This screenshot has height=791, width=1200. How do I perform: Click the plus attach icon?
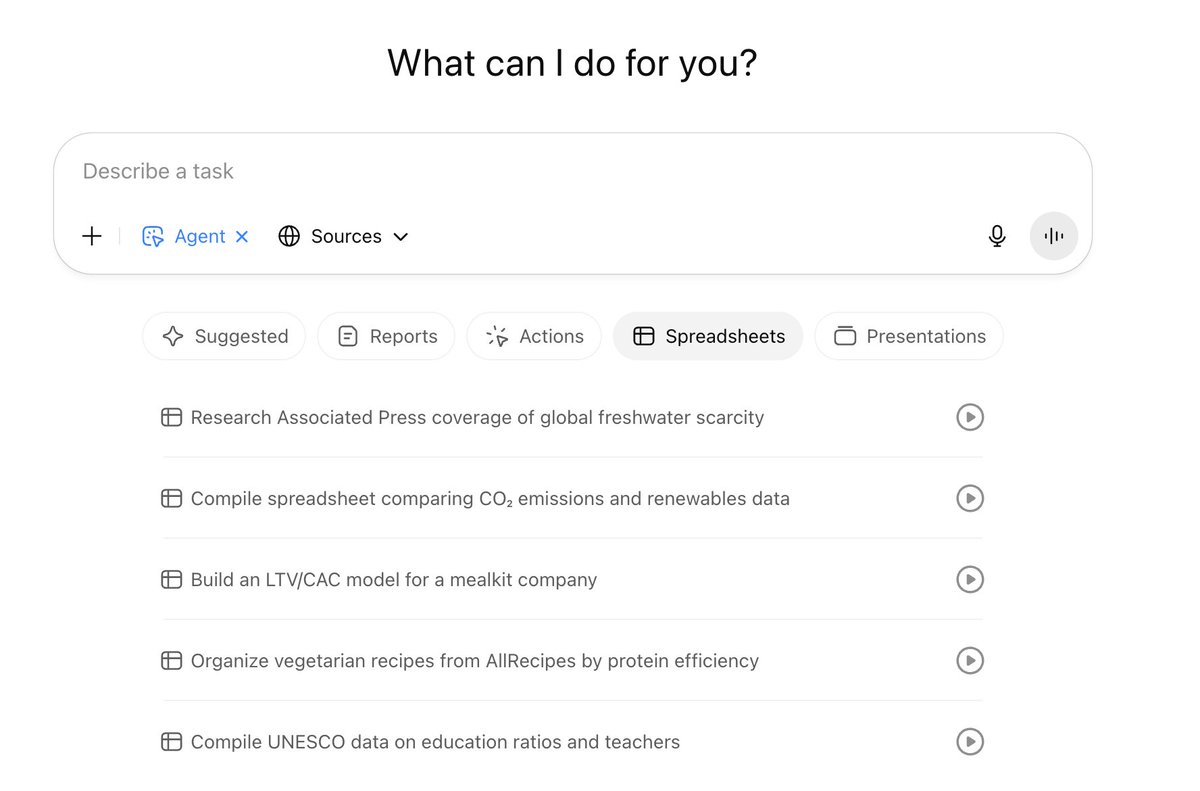[x=92, y=236]
